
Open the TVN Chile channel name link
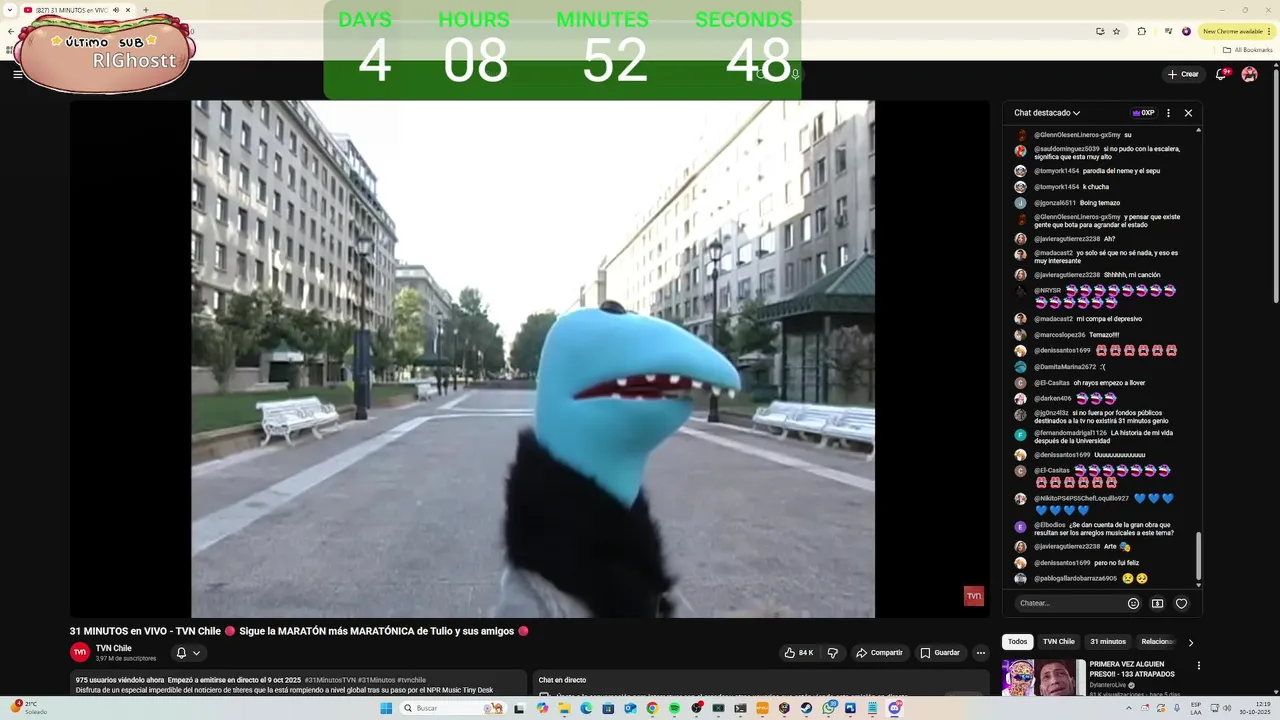(114, 648)
